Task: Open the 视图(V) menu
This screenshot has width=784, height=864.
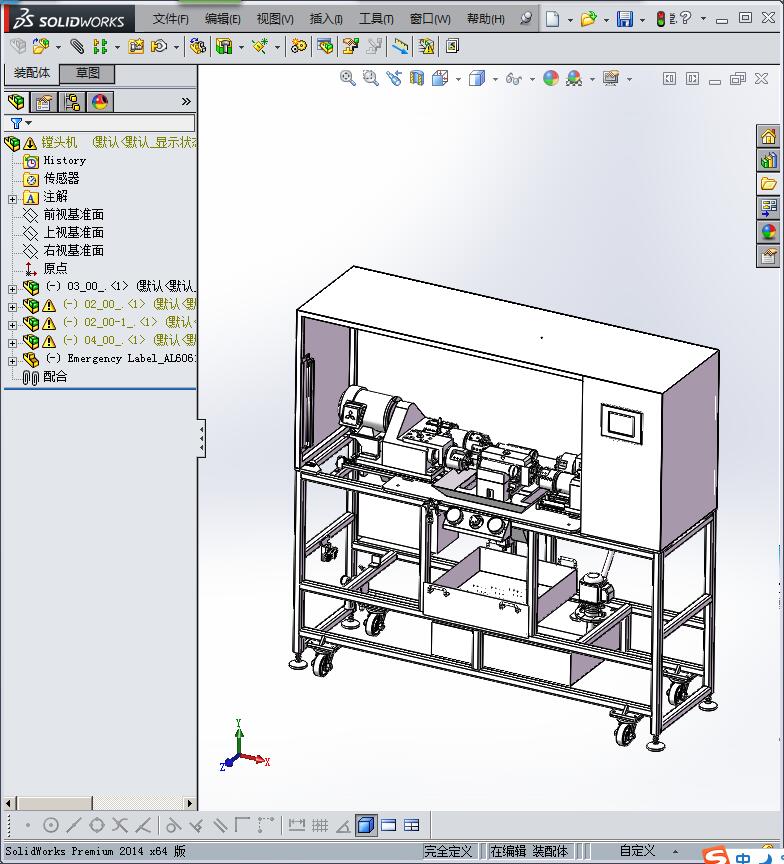Action: [x=275, y=19]
